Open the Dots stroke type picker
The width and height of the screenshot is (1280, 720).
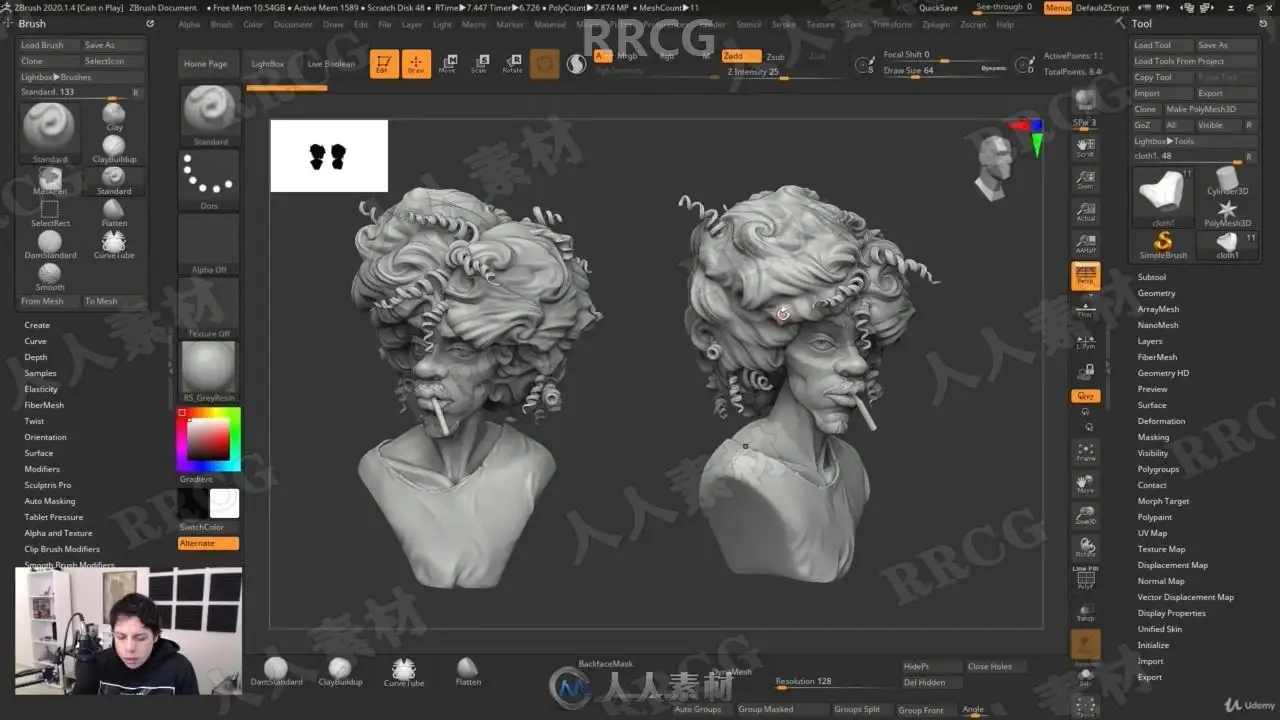[x=209, y=180]
